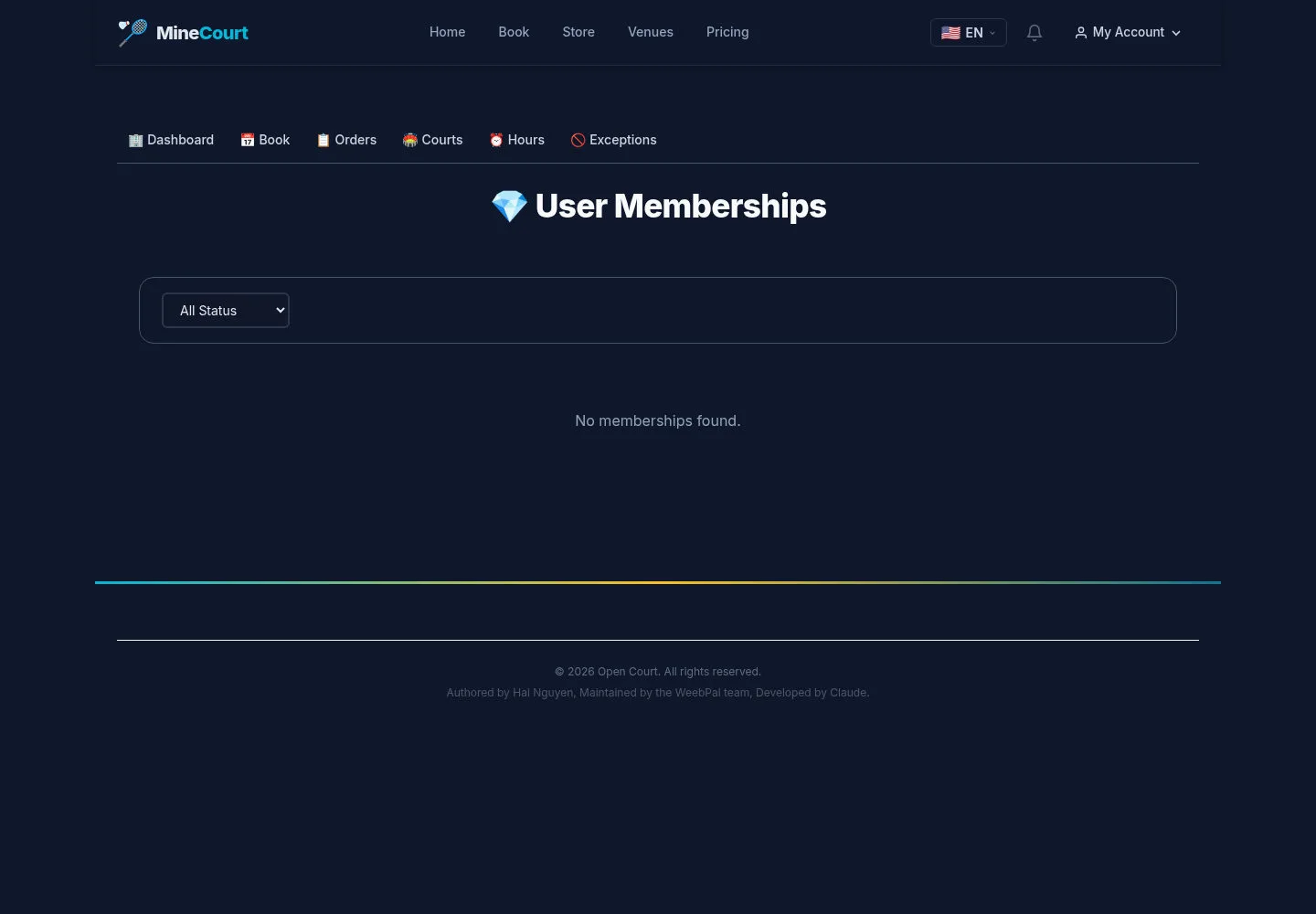
Task: Switch to the Exceptions tab
Action: coord(614,140)
